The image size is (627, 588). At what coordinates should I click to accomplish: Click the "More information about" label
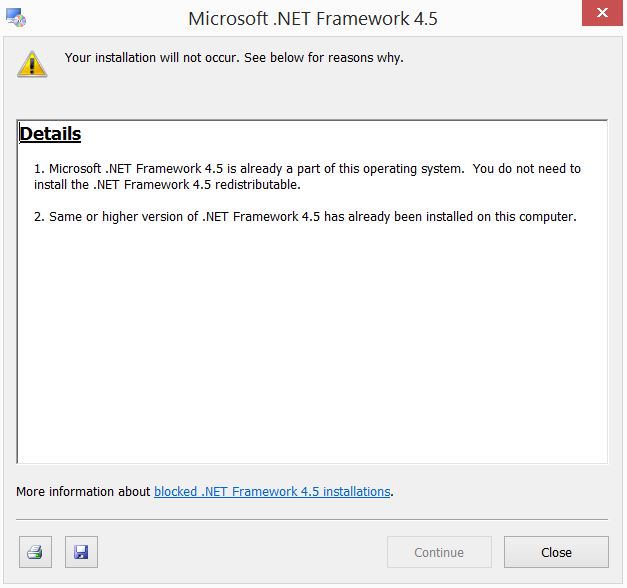84,491
